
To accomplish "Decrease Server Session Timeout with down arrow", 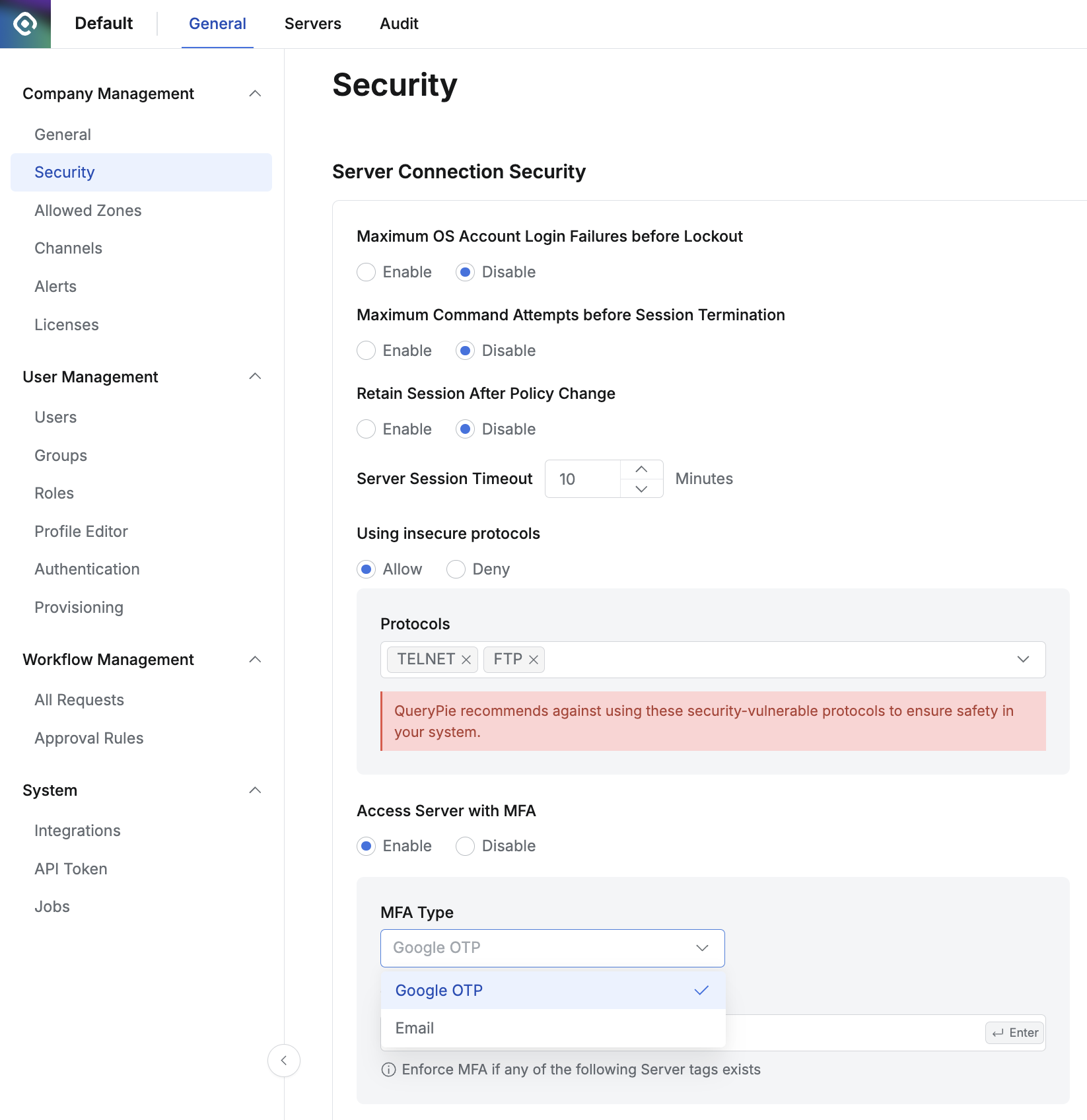I will 641,489.
